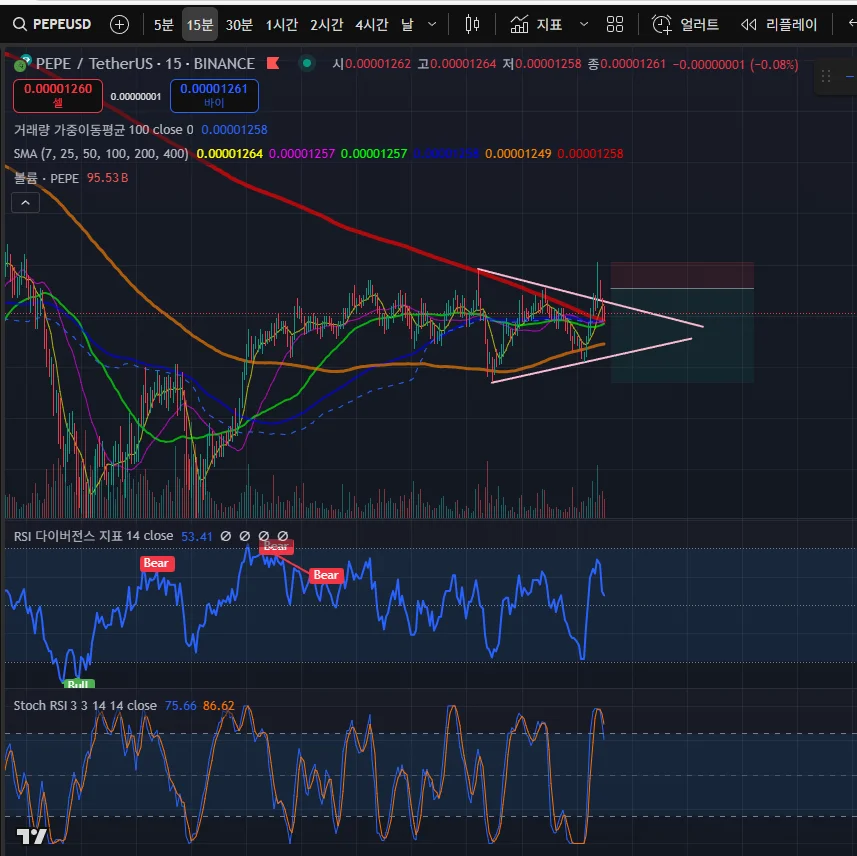Select the RSI 다이버전스 지표 legend
This screenshot has width=857, height=856.
[93, 536]
